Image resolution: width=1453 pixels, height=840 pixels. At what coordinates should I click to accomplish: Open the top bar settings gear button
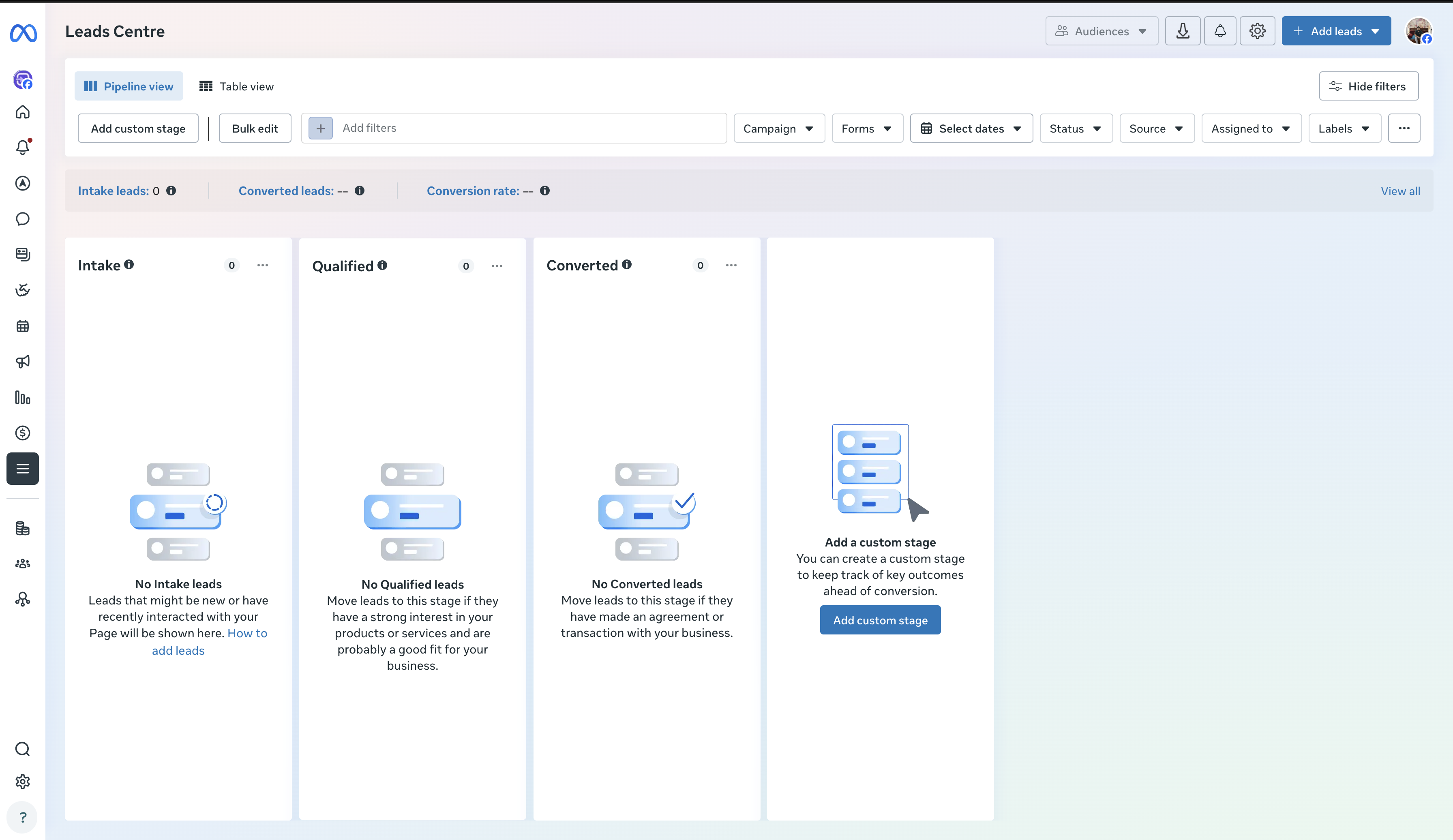coord(1258,31)
